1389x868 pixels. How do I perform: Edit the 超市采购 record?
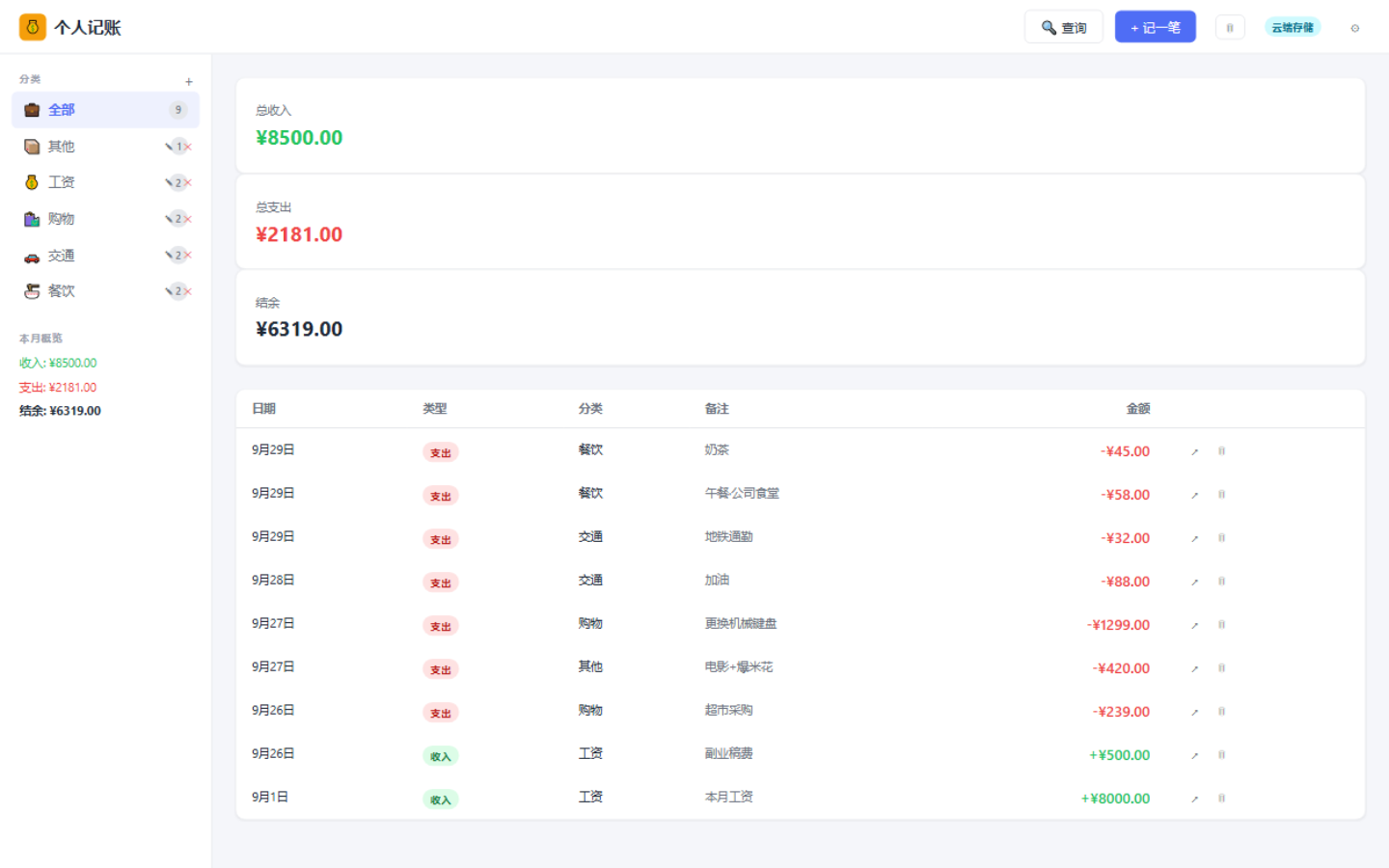pos(1195,712)
